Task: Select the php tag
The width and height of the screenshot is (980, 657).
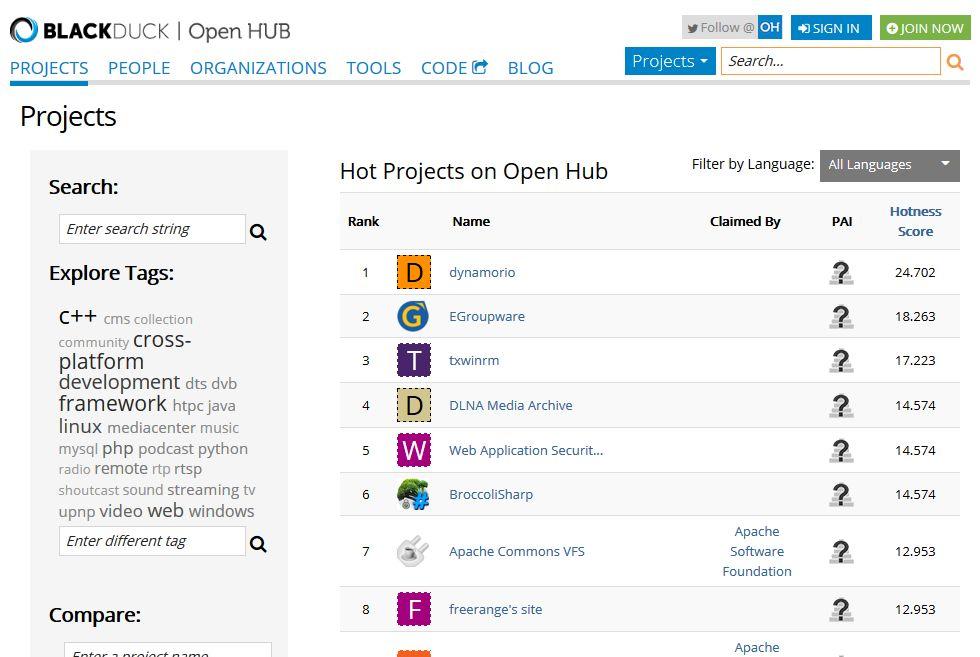Action: click(118, 449)
